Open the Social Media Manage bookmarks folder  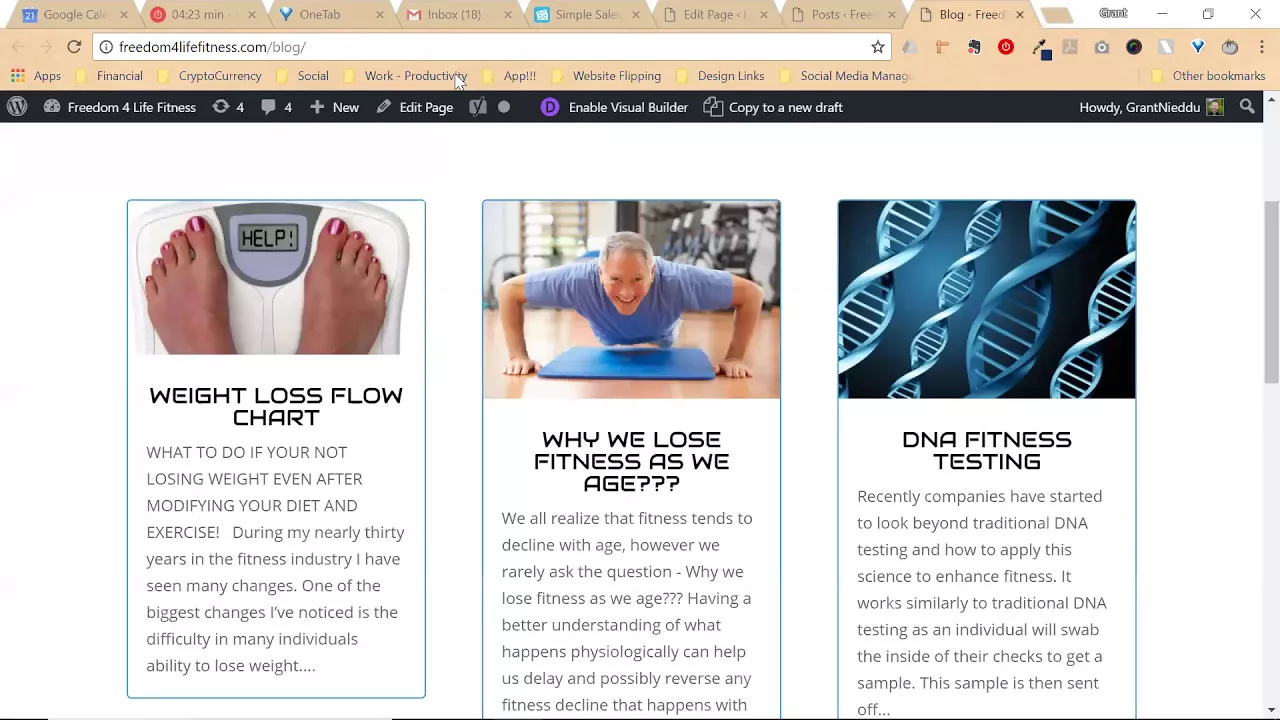[x=846, y=76]
